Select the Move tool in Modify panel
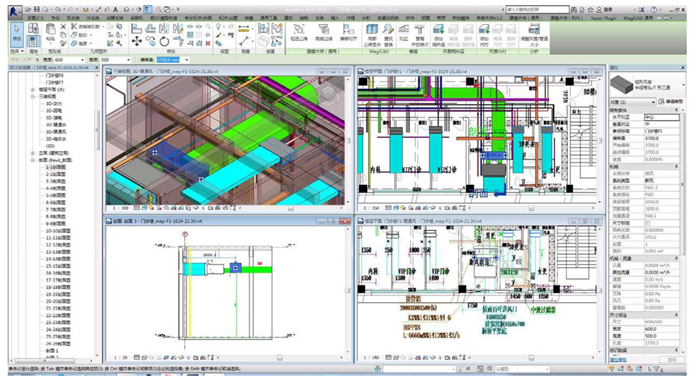 [137, 42]
